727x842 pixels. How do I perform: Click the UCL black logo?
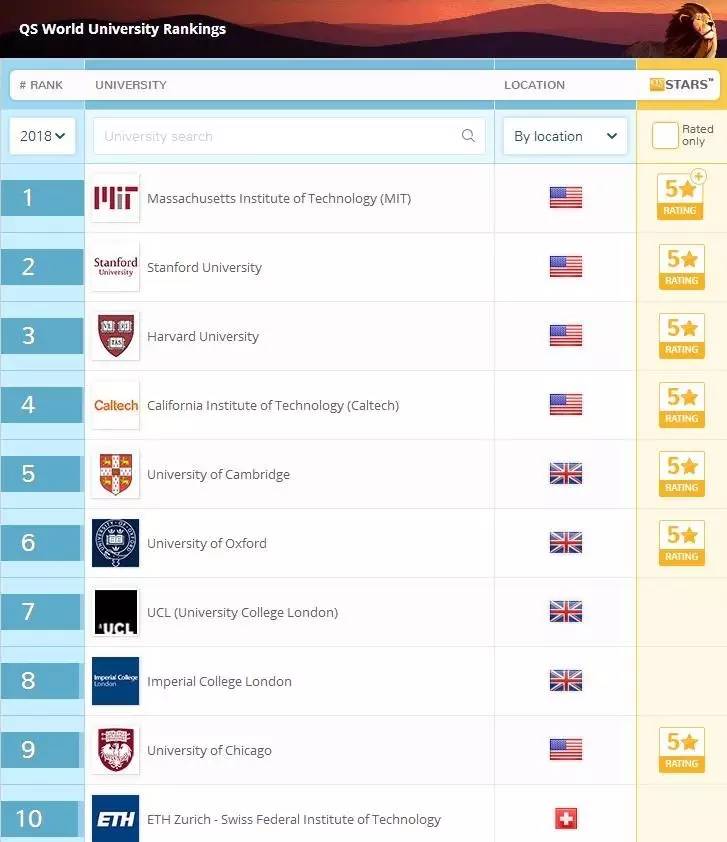coord(115,612)
